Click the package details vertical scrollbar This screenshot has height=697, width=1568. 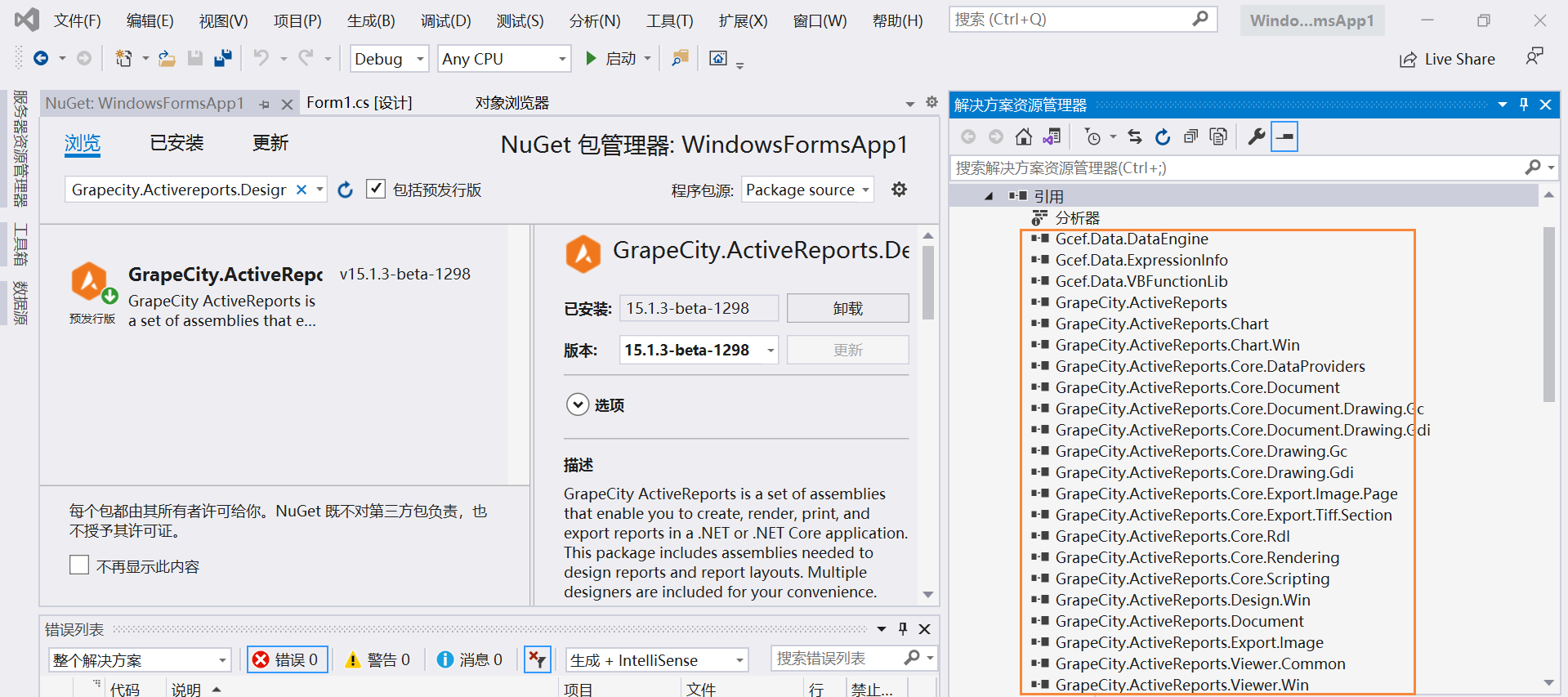click(x=927, y=282)
